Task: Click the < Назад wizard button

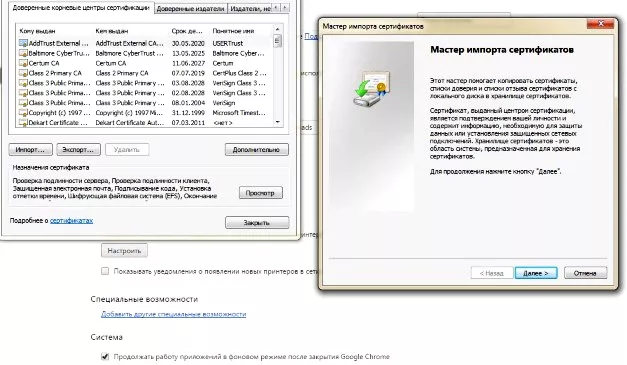Action: [492, 273]
